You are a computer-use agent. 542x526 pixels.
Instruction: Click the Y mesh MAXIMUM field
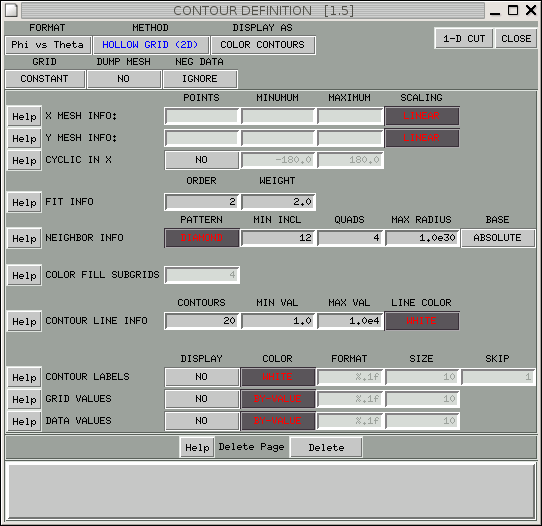pos(351,138)
